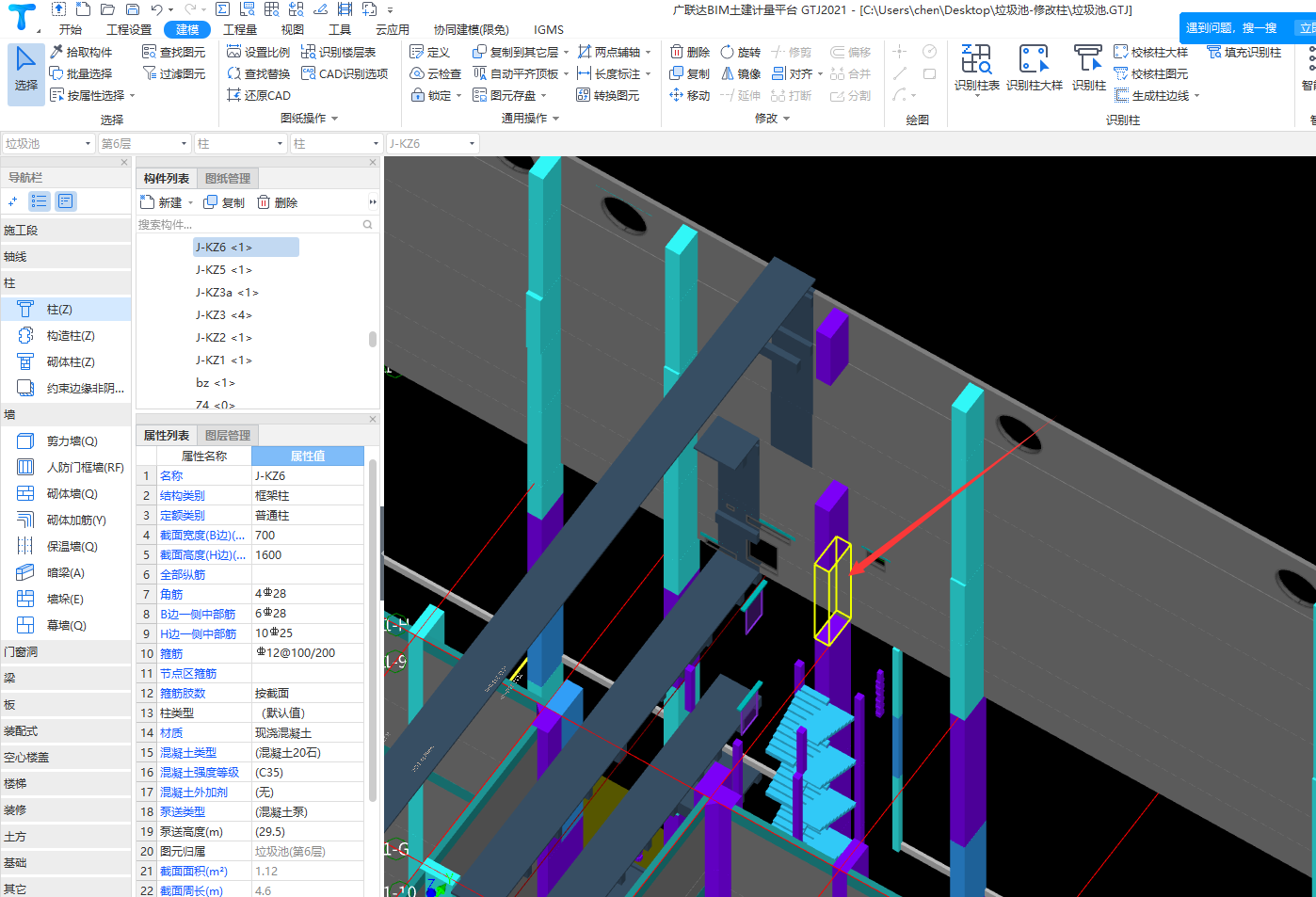
Task: Expand 新建 dropdown in component list
Action: 190,202
